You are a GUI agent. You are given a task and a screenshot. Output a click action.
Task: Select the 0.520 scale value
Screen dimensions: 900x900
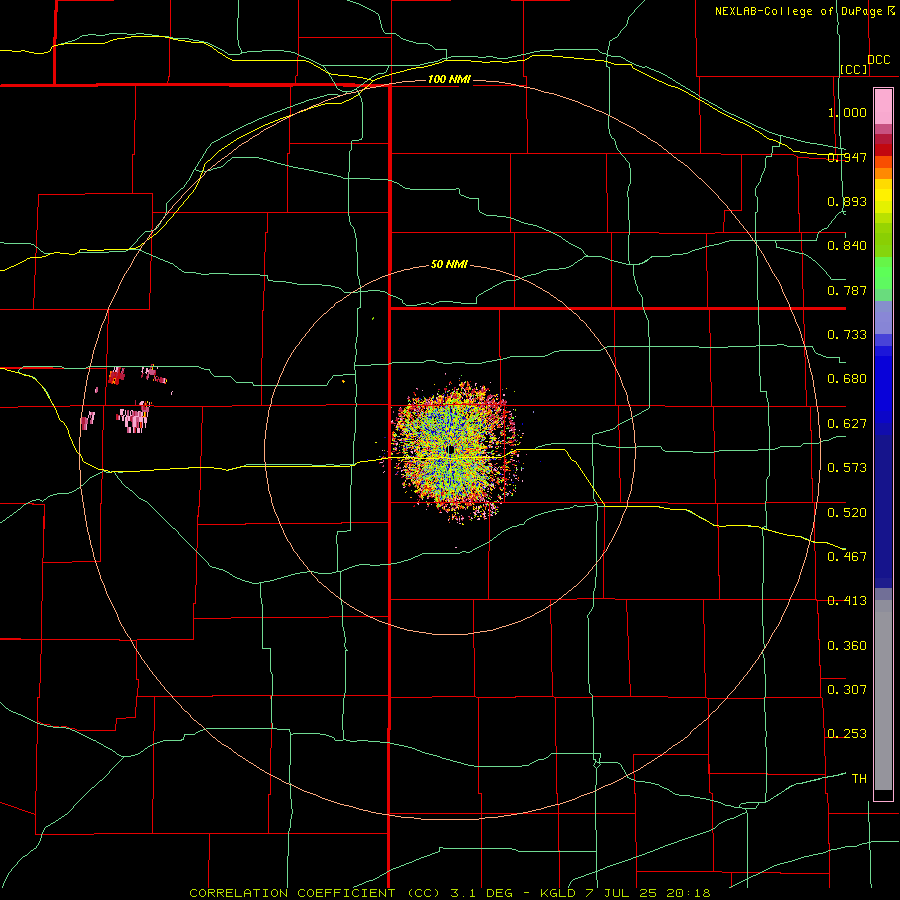point(847,513)
